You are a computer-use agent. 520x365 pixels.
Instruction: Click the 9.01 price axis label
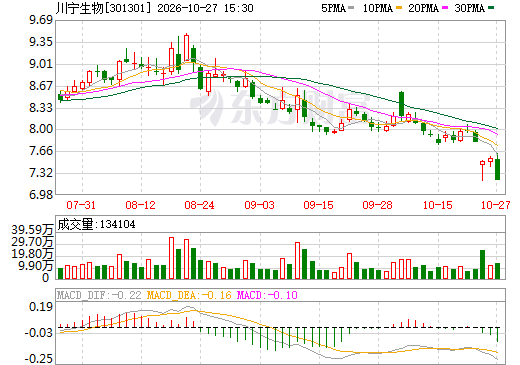coord(41,64)
